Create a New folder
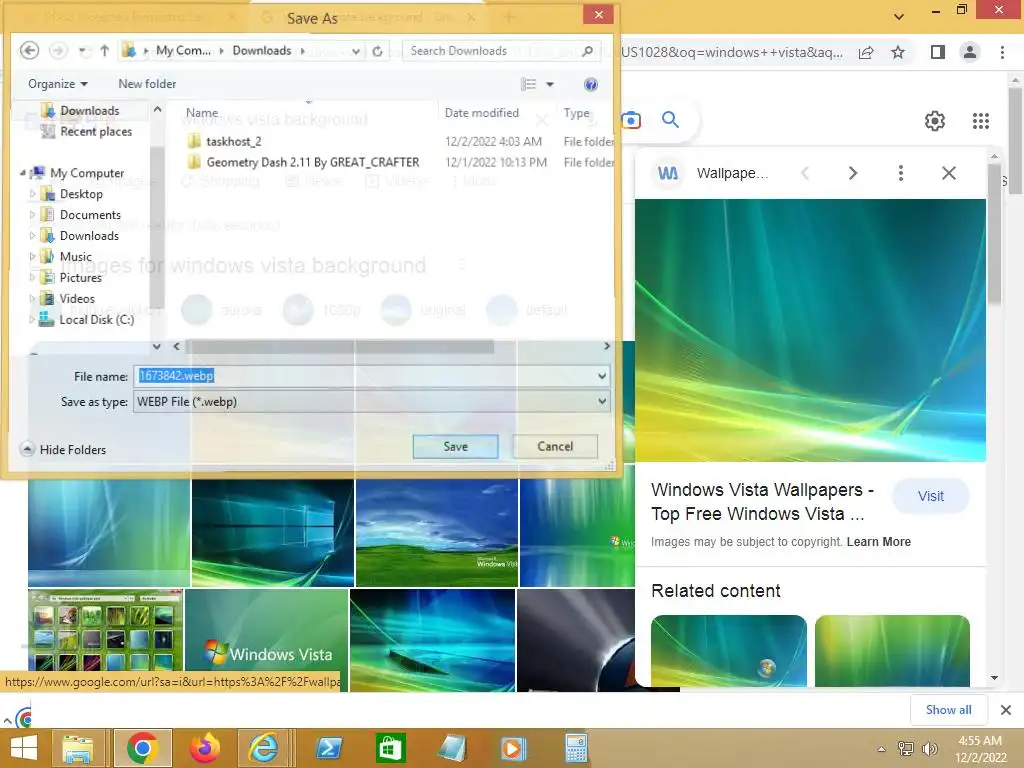This screenshot has width=1024, height=768. click(x=147, y=84)
